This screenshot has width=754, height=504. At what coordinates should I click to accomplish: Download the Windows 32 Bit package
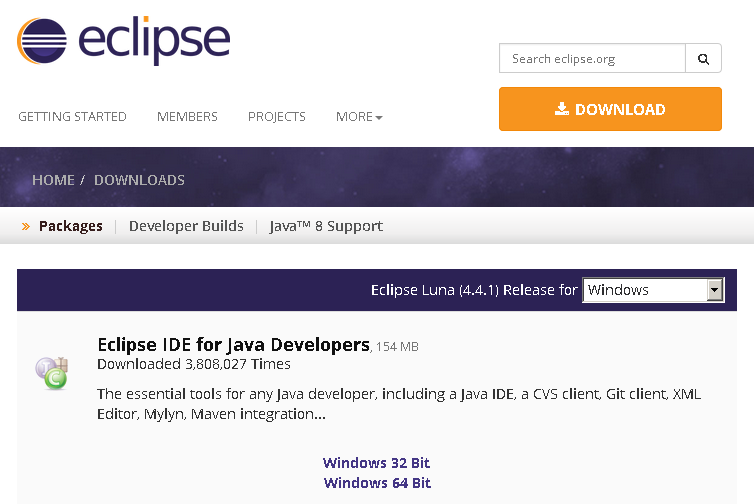click(x=377, y=463)
